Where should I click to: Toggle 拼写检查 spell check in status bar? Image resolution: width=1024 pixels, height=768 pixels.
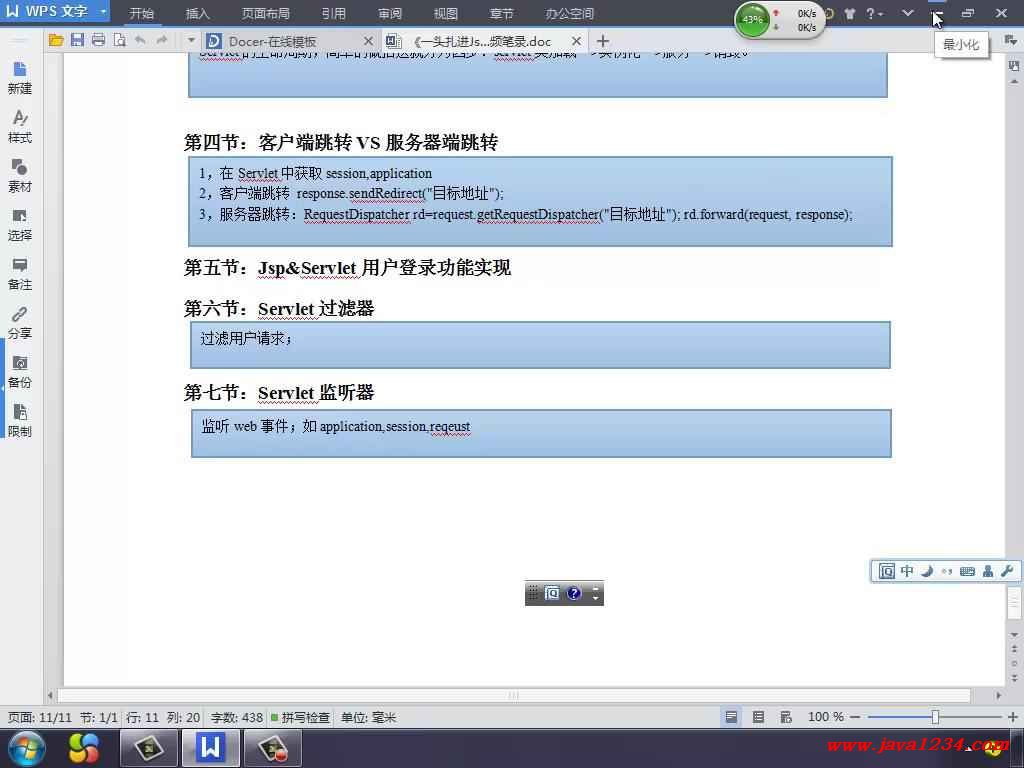pyautogui.click(x=300, y=717)
